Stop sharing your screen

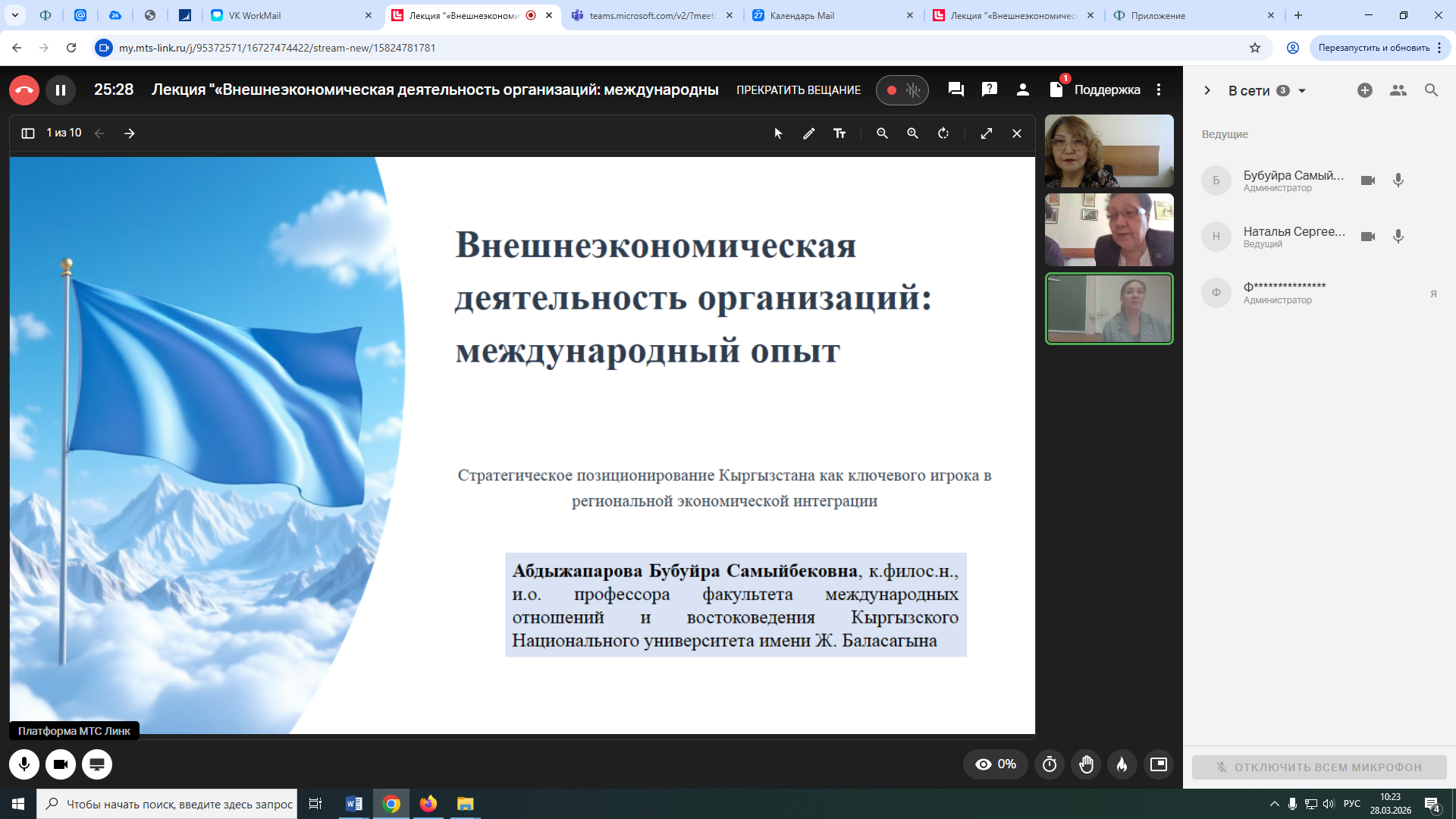pyautogui.click(x=96, y=764)
